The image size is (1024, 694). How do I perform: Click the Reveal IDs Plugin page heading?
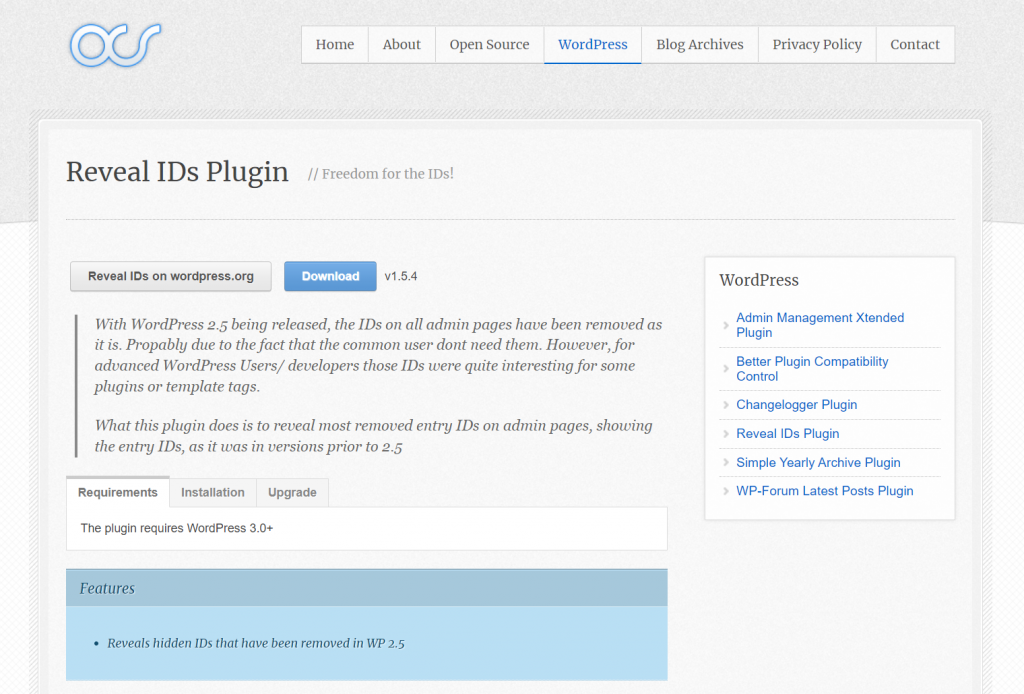point(177,172)
